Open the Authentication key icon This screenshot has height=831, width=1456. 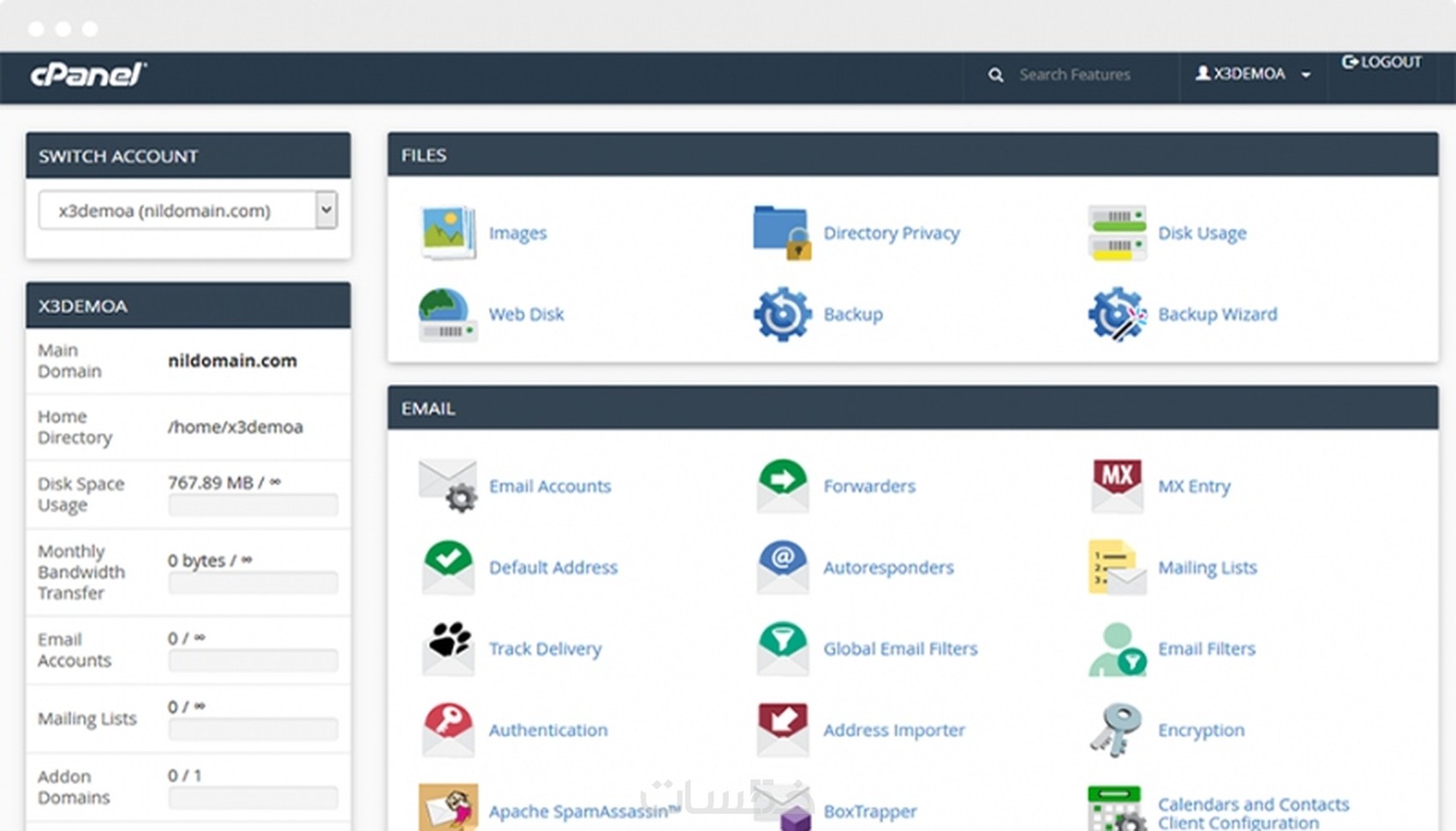[x=448, y=730]
